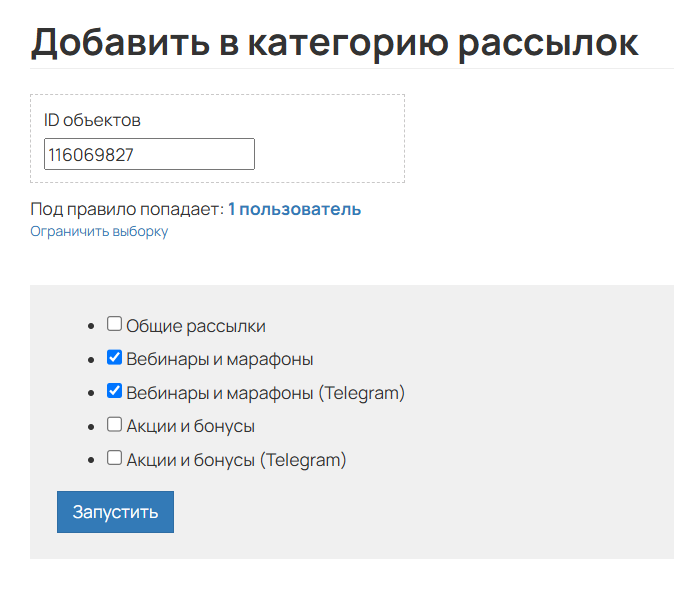The height and width of the screenshot is (594, 674).
Task: Click the "Акции и бонусы (Telegram)" label text
Action: click(236, 460)
